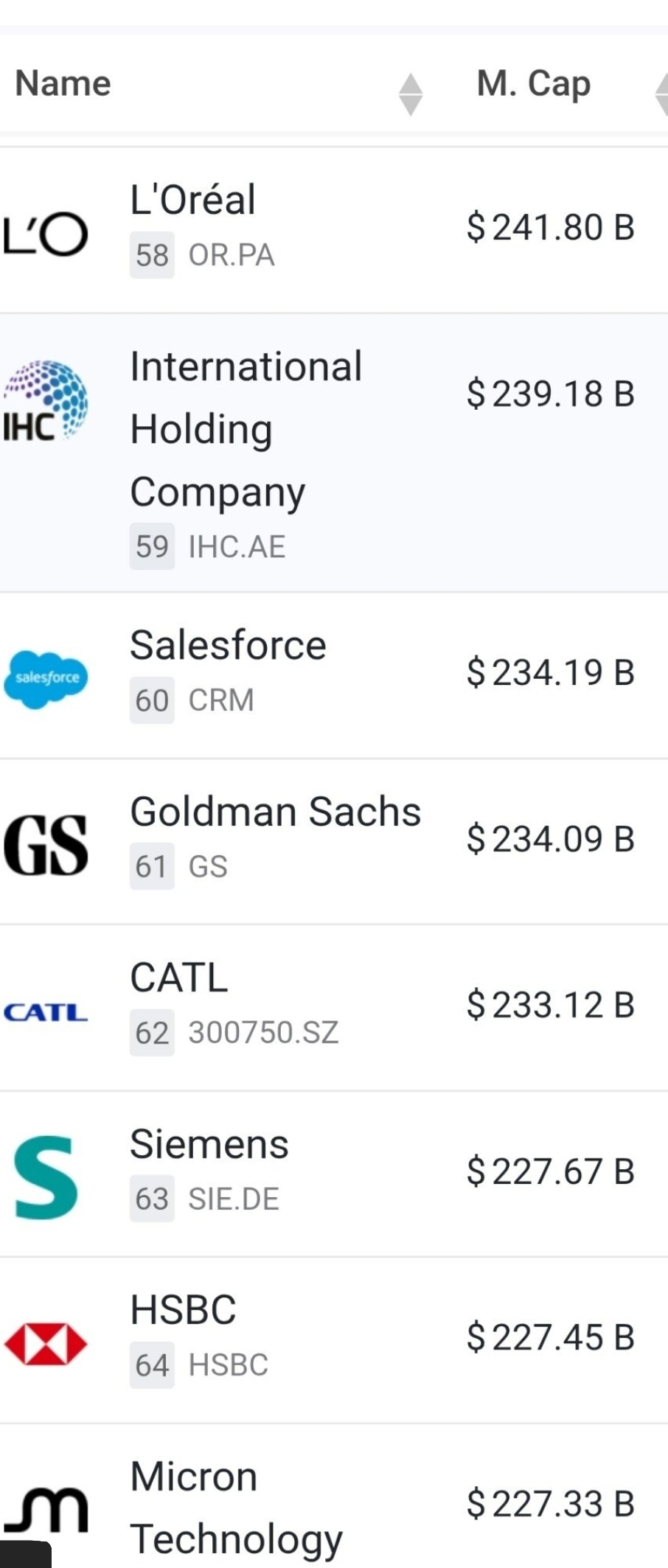
Task: Open the L'Oréal company link
Action: (193, 200)
